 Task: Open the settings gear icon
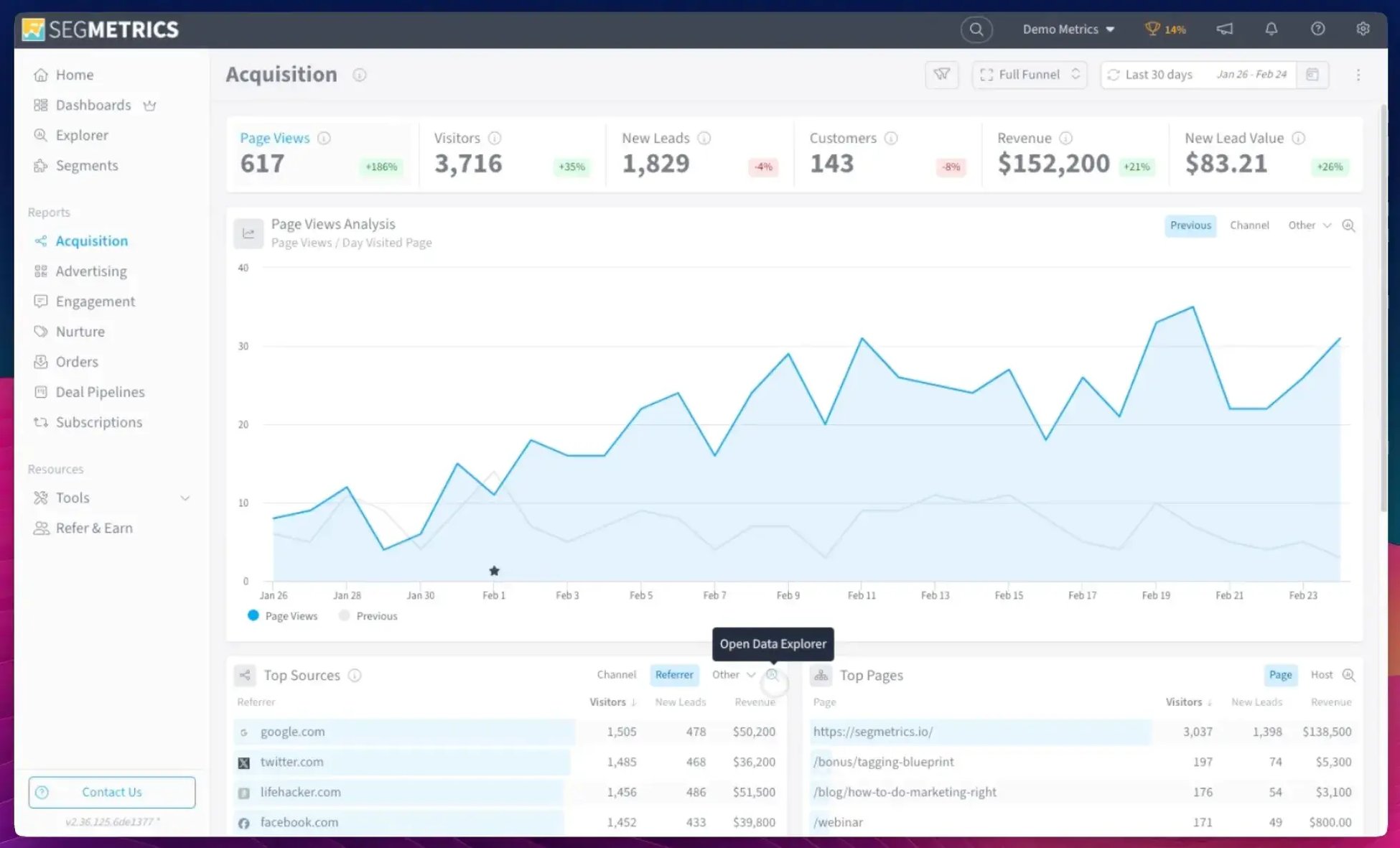click(1363, 29)
